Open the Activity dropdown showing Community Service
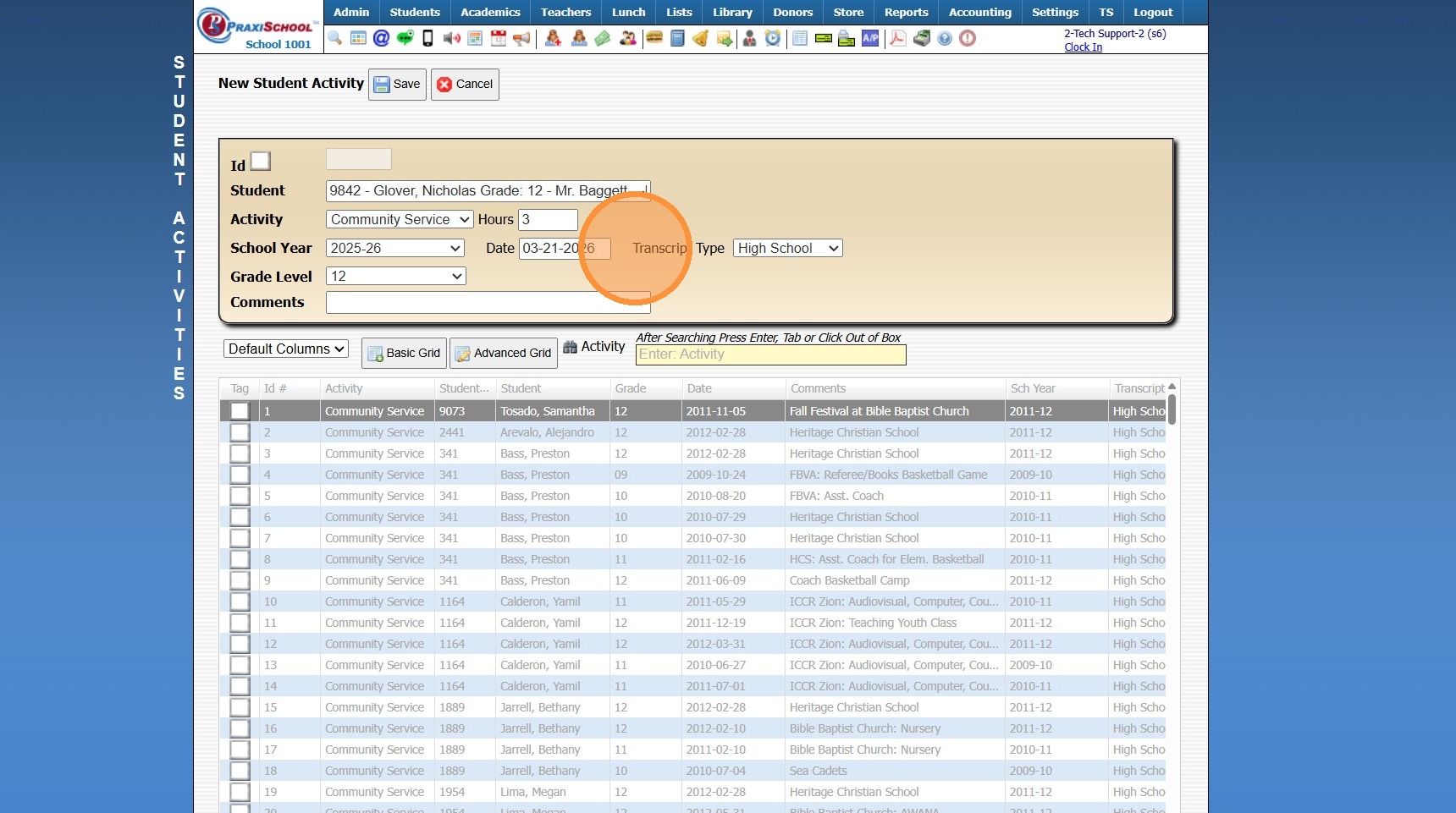1456x813 pixels. 400,220
